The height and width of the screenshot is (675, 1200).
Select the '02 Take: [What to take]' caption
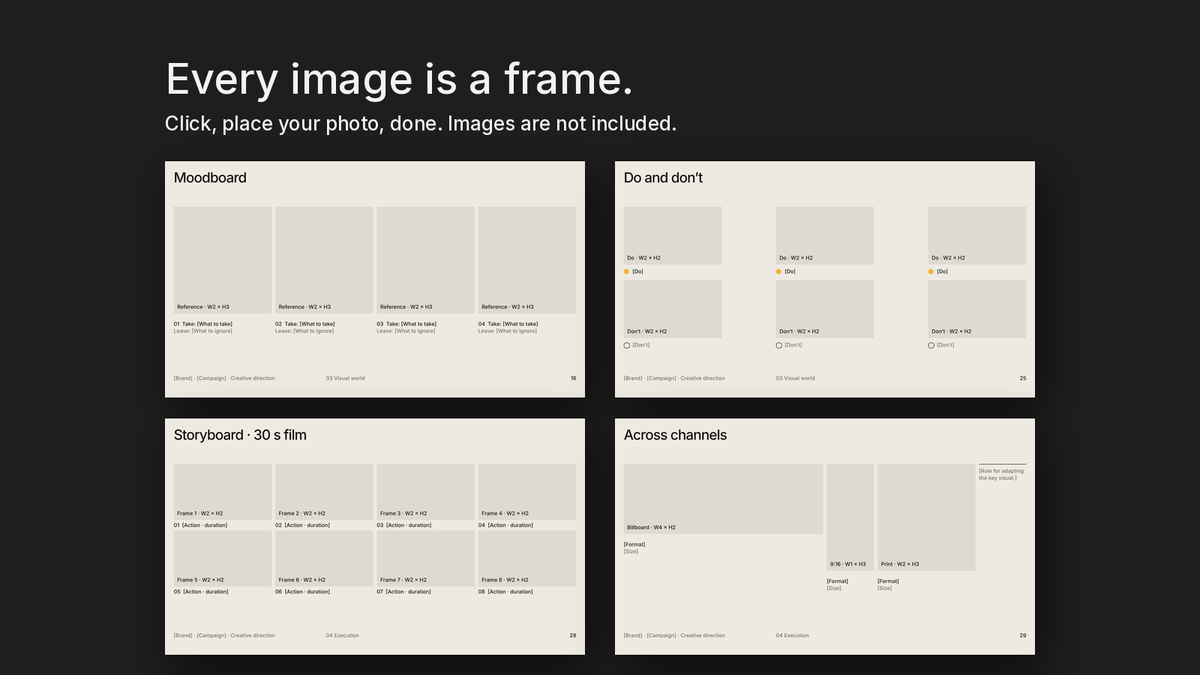click(x=305, y=324)
